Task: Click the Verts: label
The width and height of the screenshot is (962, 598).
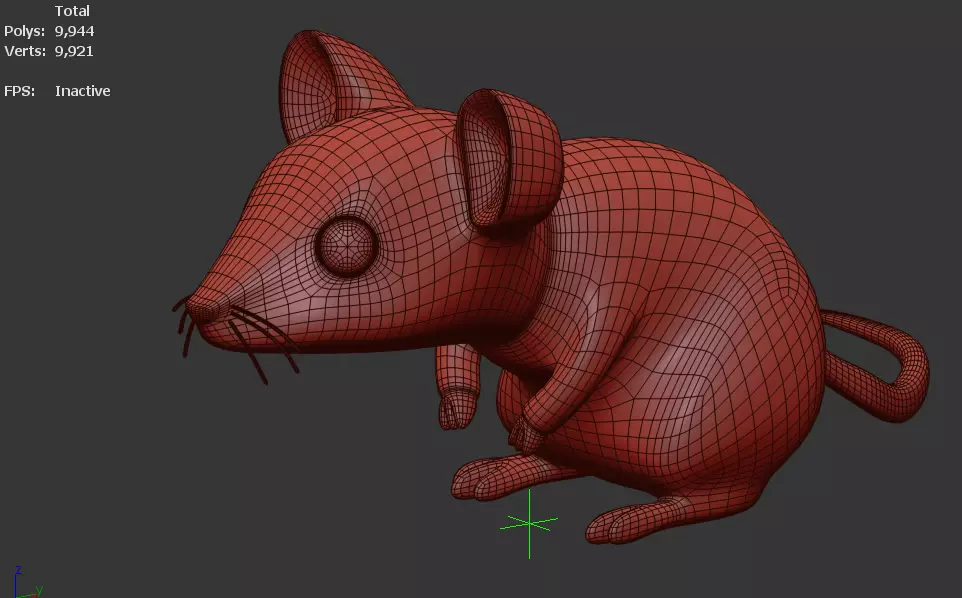Action: (x=25, y=51)
